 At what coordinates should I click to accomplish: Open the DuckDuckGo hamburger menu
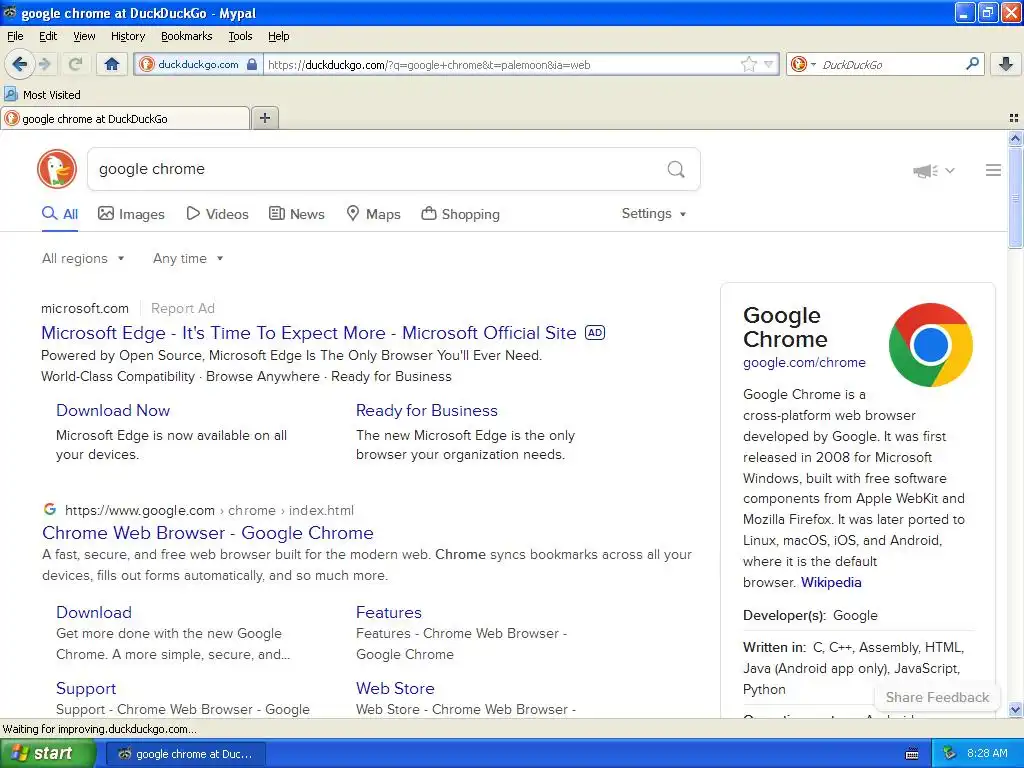pyautogui.click(x=993, y=170)
